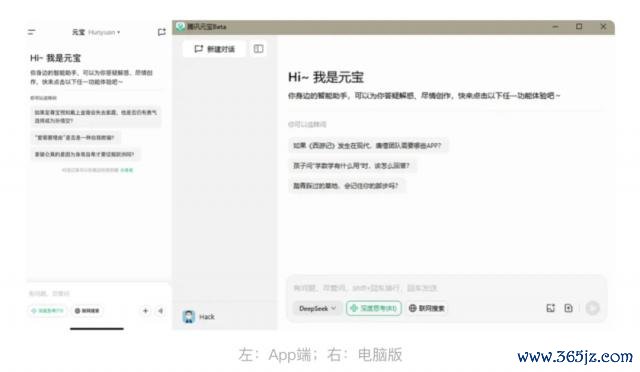Click the round send button on desktop

pos(592,308)
